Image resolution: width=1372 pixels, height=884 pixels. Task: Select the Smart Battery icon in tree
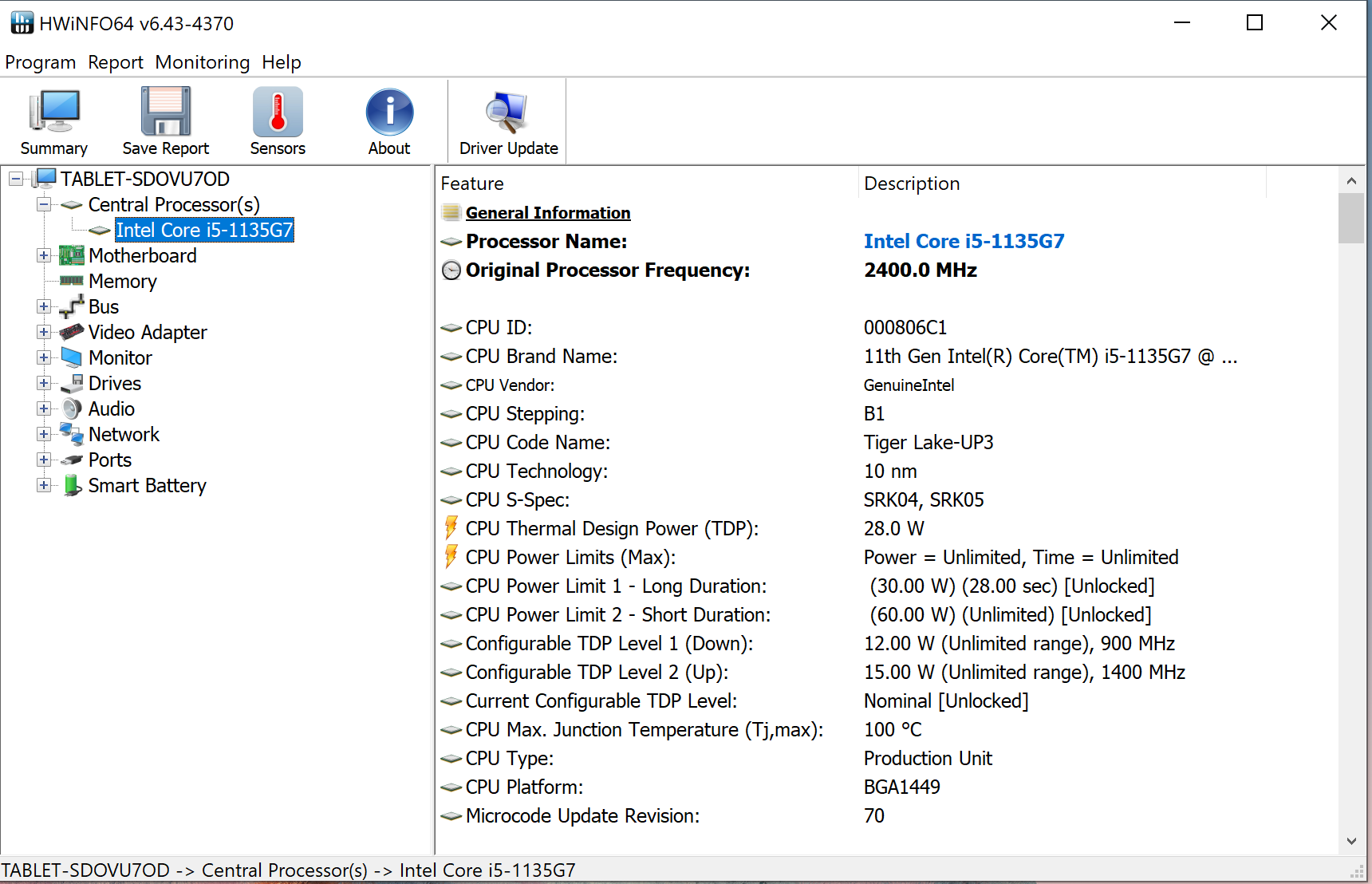pyautogui.click(x=72, y=485)
